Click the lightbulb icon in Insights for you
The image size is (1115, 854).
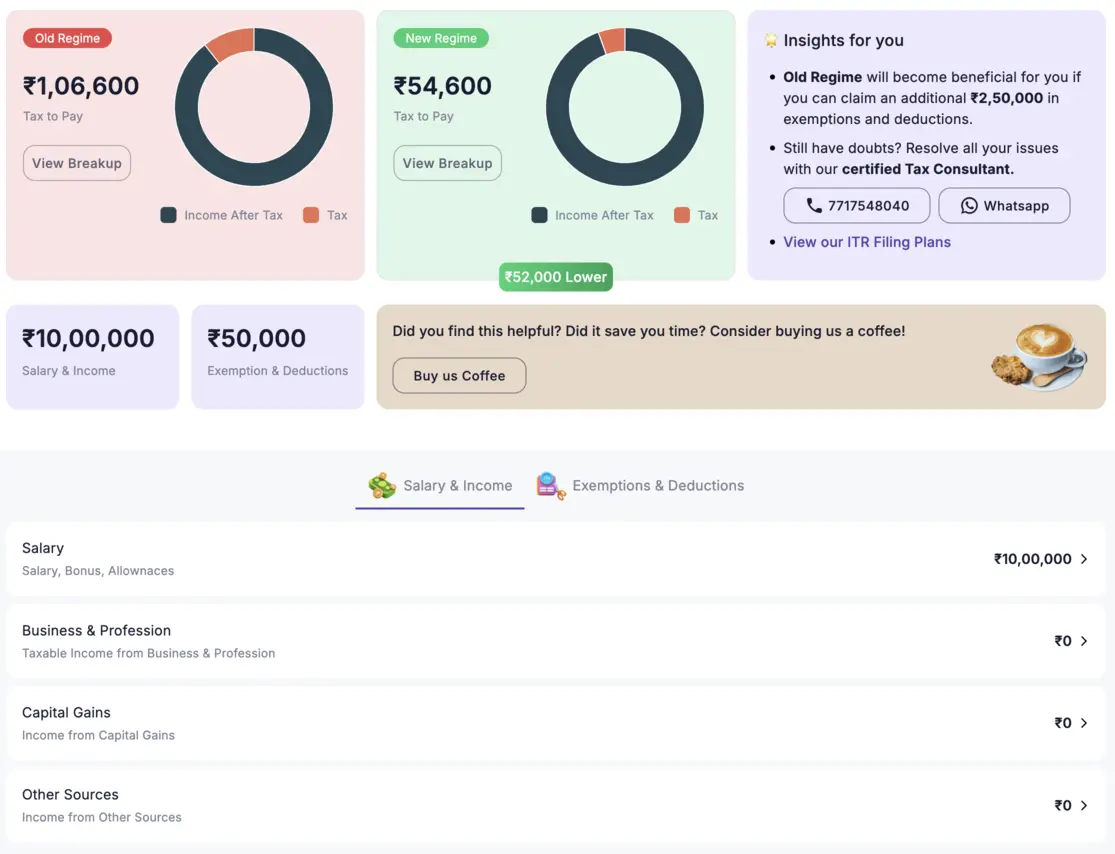(769, 40)
